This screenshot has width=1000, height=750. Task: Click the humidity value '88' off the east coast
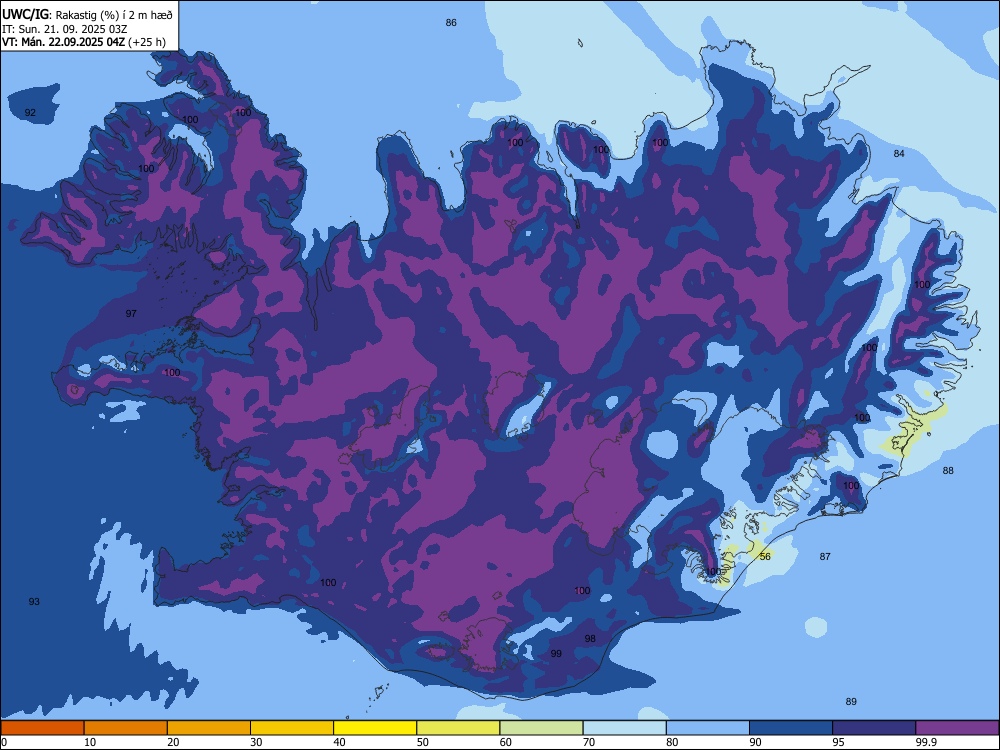click(948, 470)
